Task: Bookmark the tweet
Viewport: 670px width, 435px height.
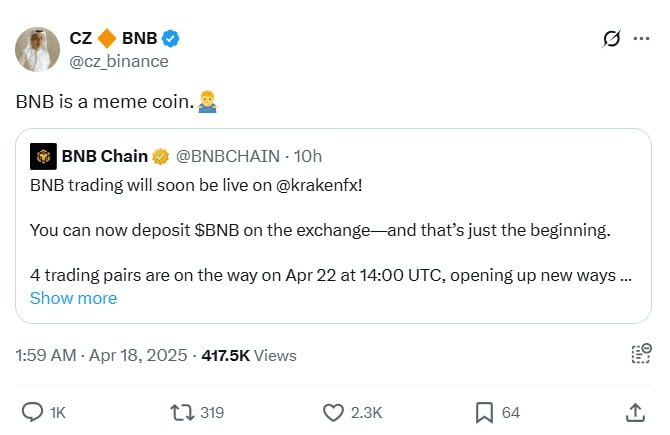Action: pos(484,413)
